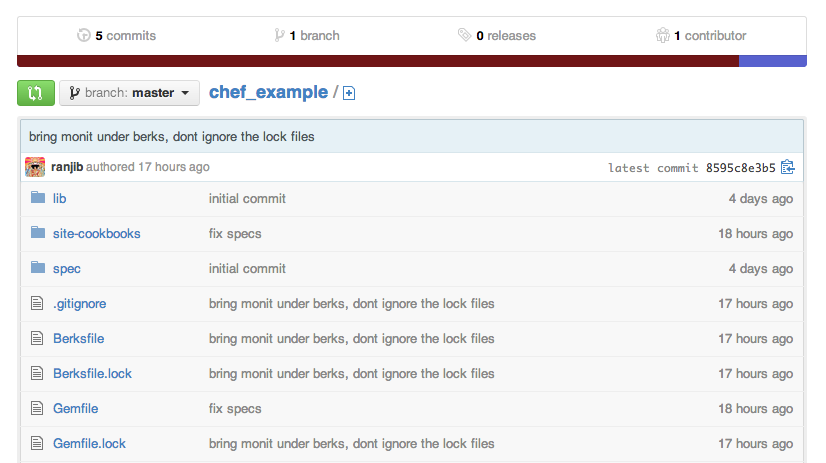Click the create new file plus icon
This screenshot has width=826, height=463.
tap(349, 94)
